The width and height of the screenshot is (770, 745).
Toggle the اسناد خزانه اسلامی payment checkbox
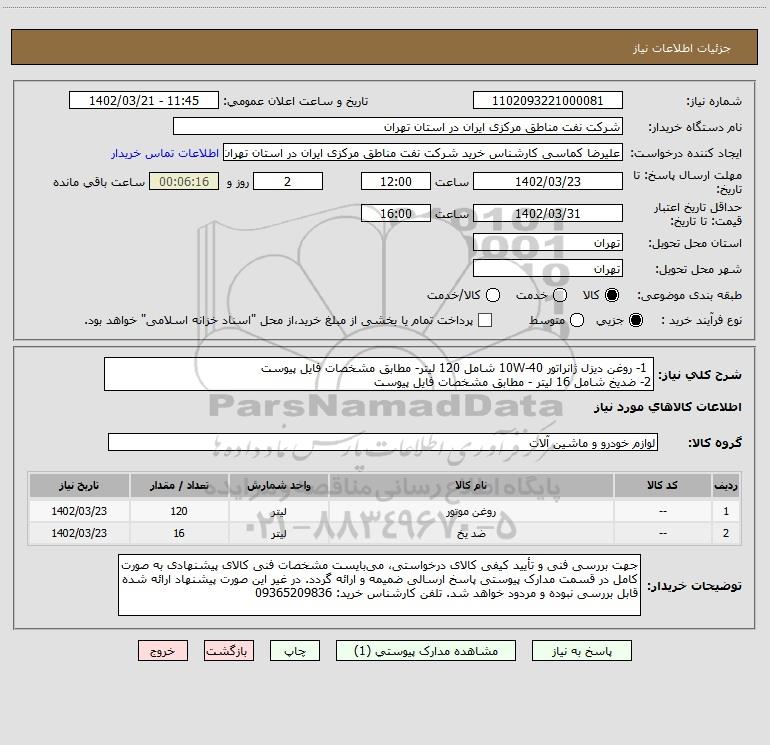point(485,321)
